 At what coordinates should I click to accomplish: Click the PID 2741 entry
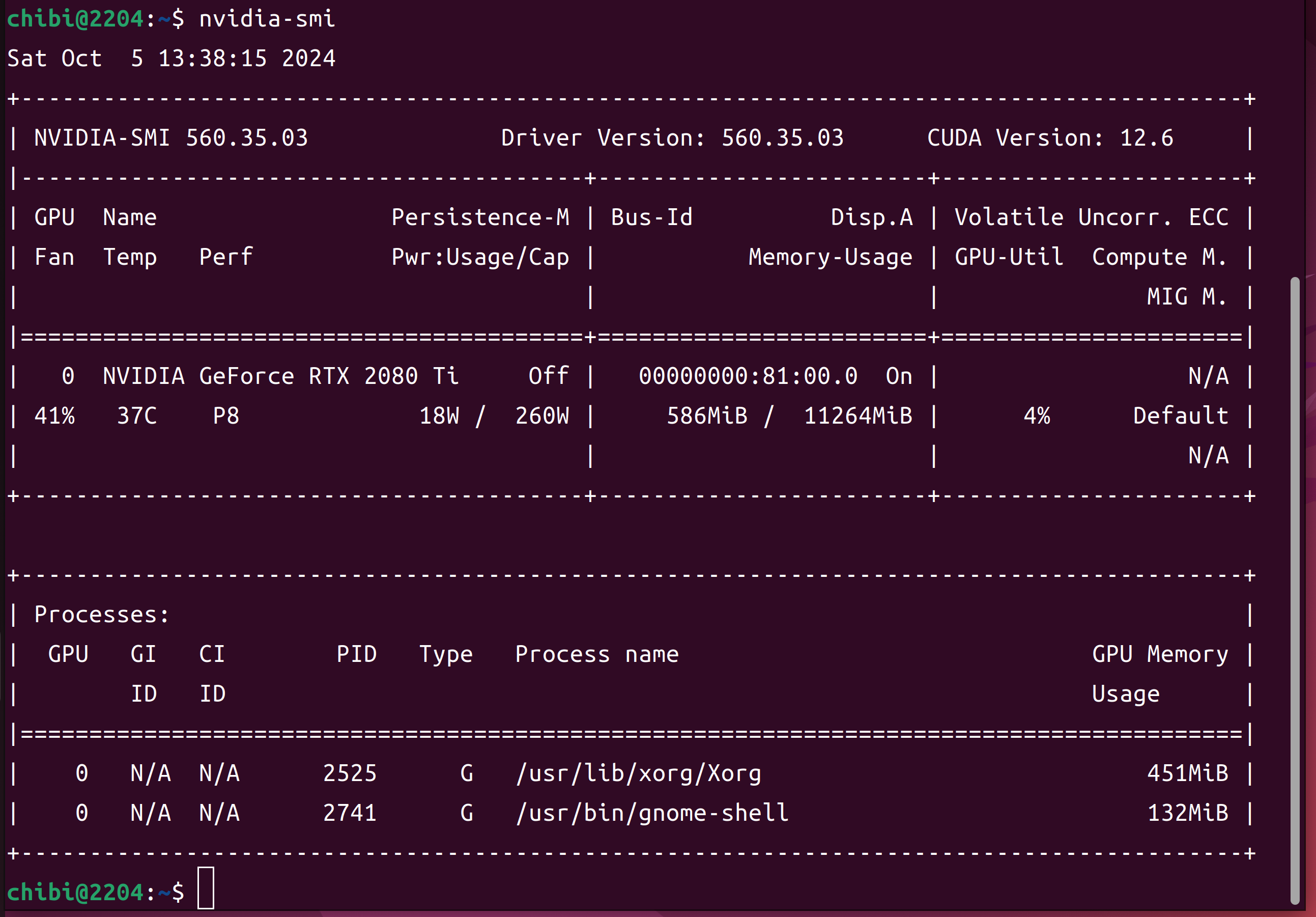pos(350,813)
